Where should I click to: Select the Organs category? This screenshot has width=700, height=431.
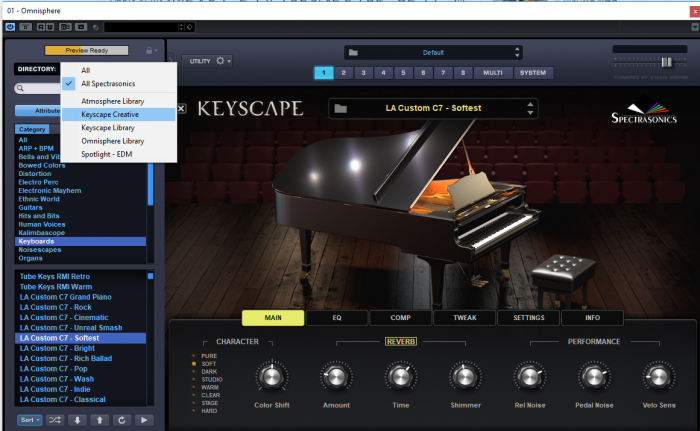click(80, 258)
